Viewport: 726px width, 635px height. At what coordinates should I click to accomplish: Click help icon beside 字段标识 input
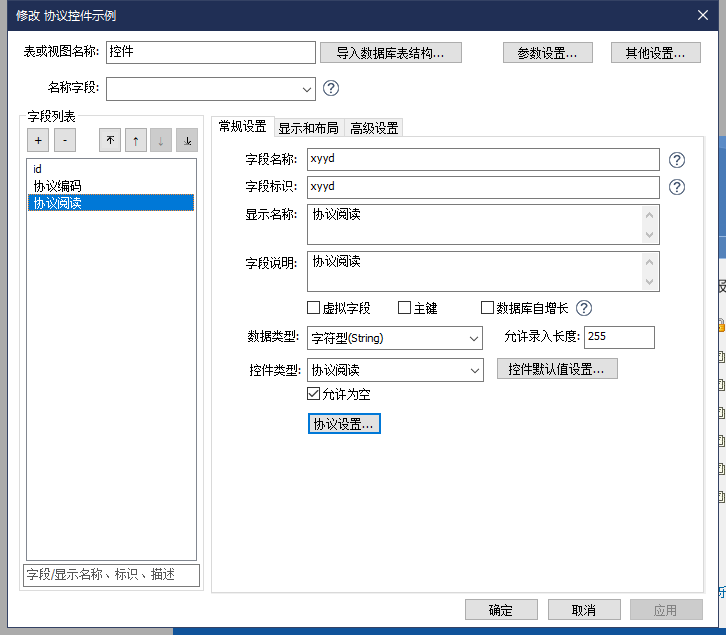[677, 187]
